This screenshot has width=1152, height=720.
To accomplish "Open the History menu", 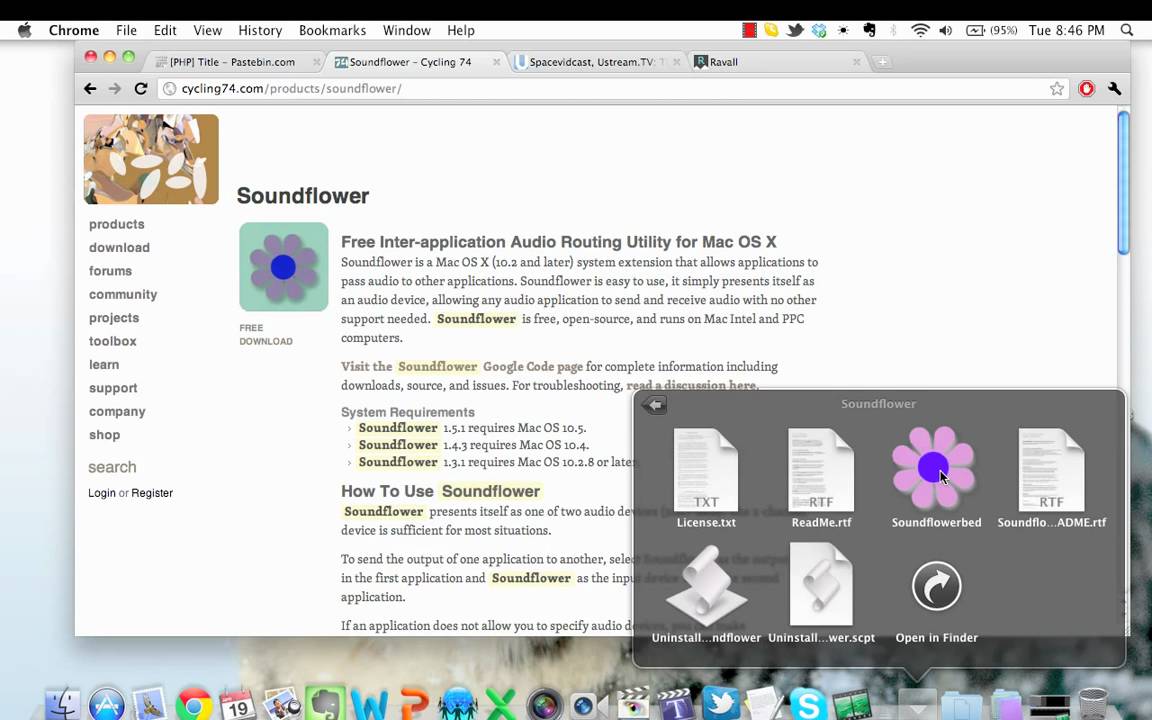I will pyautogui.click(x=260, y=30).
